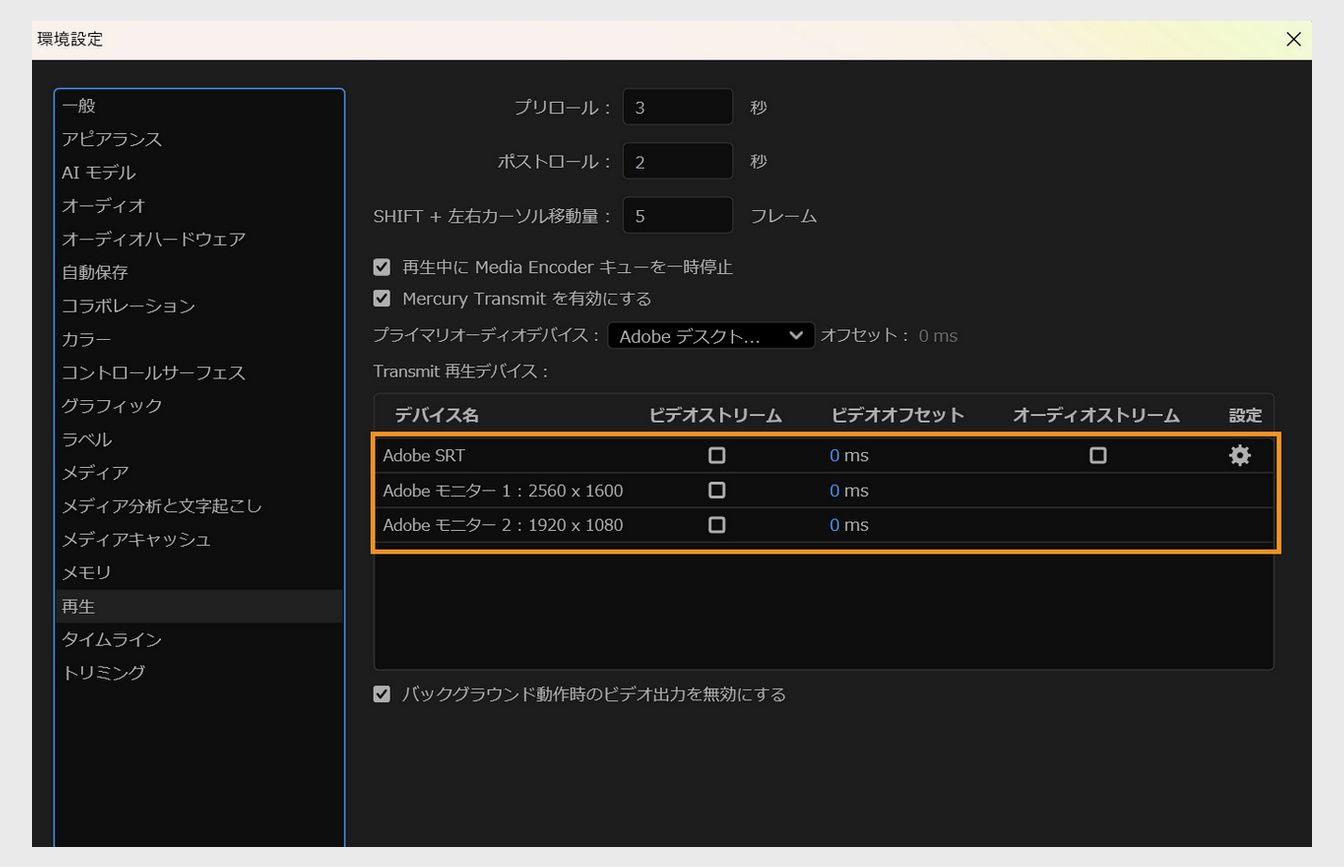This screenshot has width=1344, height=867.
Task: Click the ビデオオフセット column header
Action: click(x=897, y=415)
